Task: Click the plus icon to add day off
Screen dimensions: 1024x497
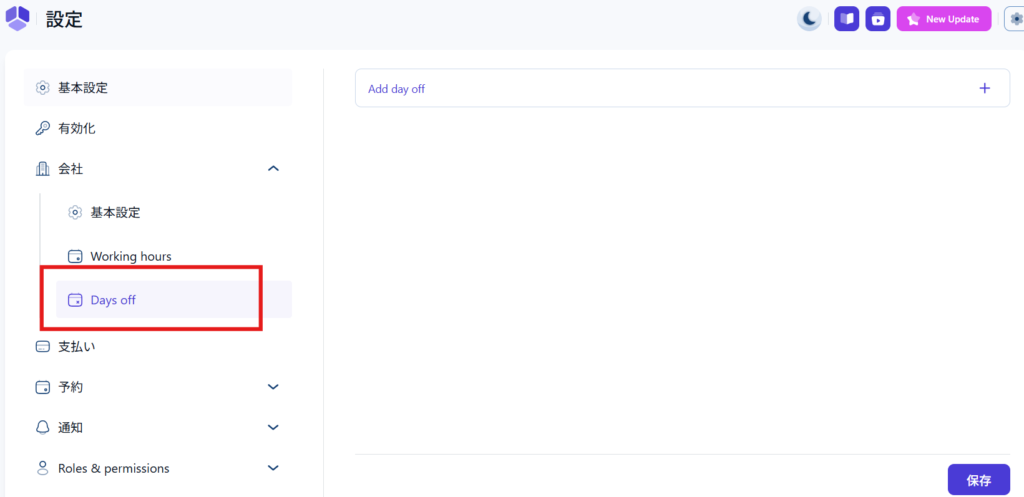Action: (984, 88)
